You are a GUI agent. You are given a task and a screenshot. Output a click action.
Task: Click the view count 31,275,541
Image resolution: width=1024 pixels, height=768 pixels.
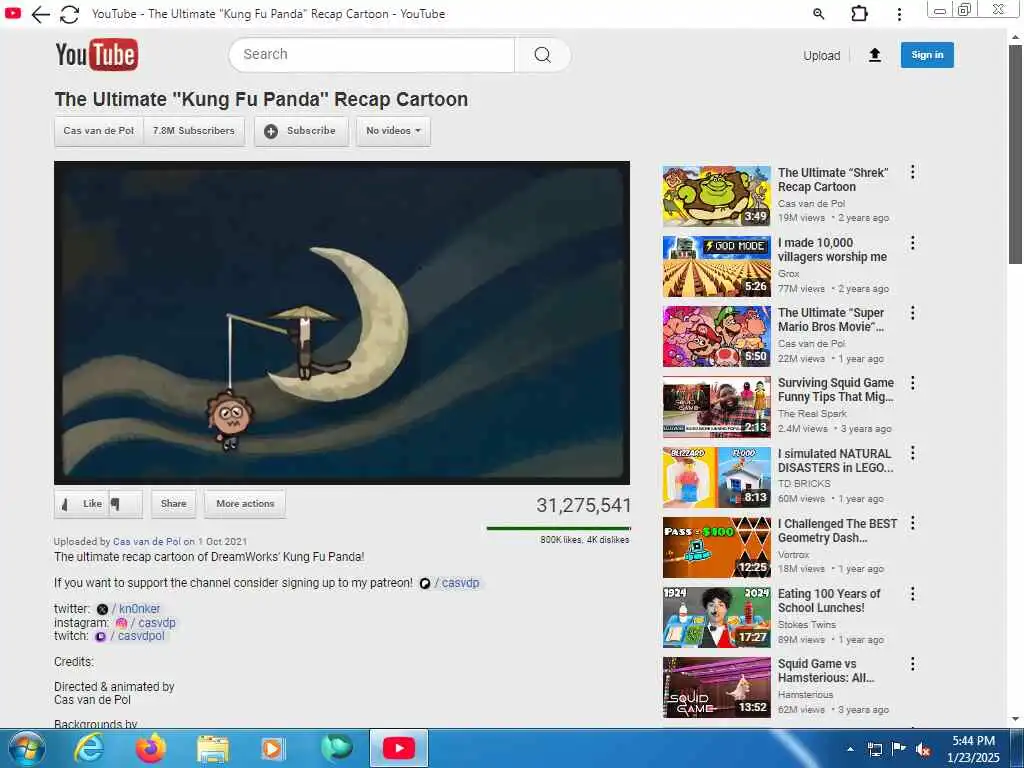point(584,505)
